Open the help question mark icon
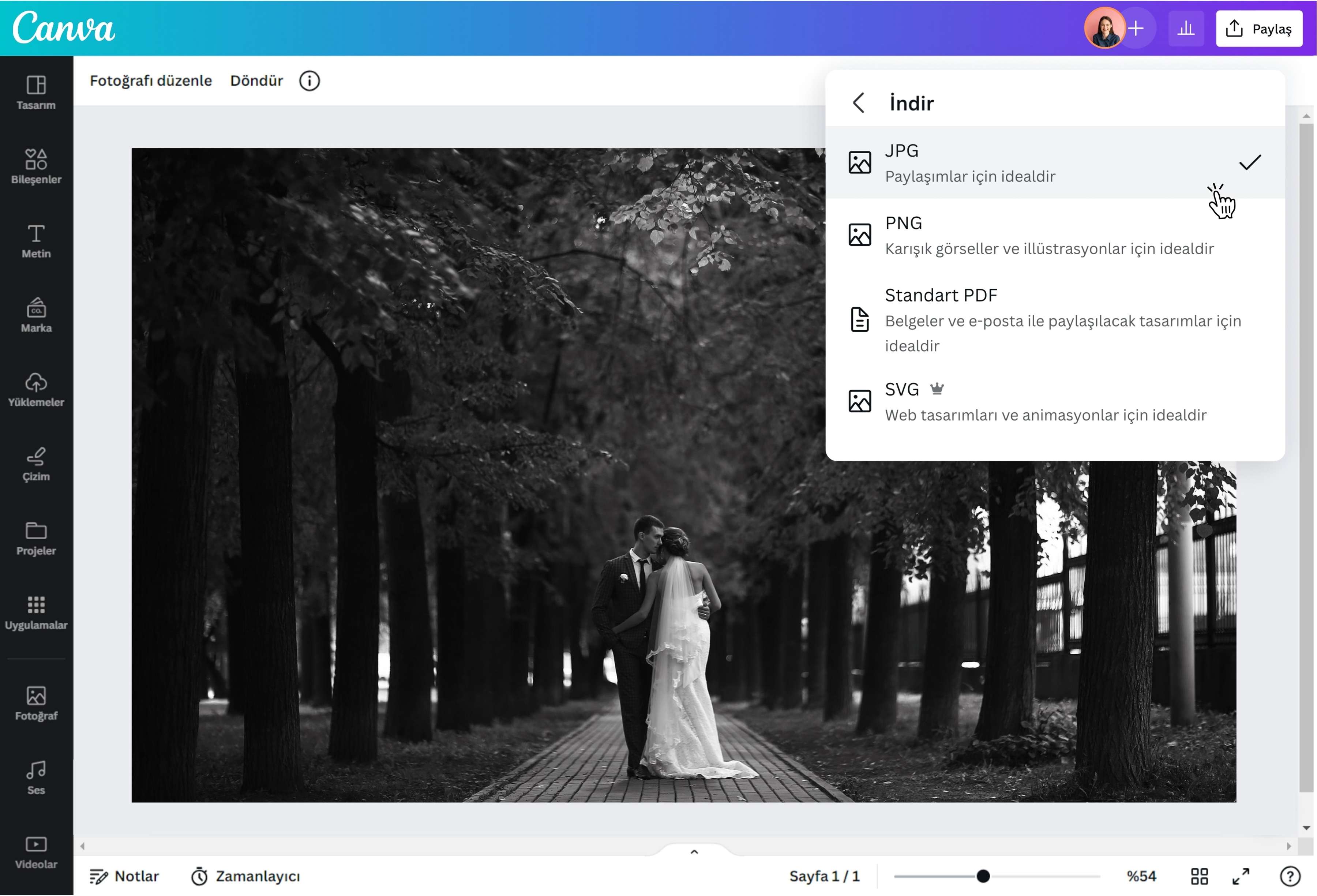Screen dimensions: 1317x896 (x=1290, y=876)
